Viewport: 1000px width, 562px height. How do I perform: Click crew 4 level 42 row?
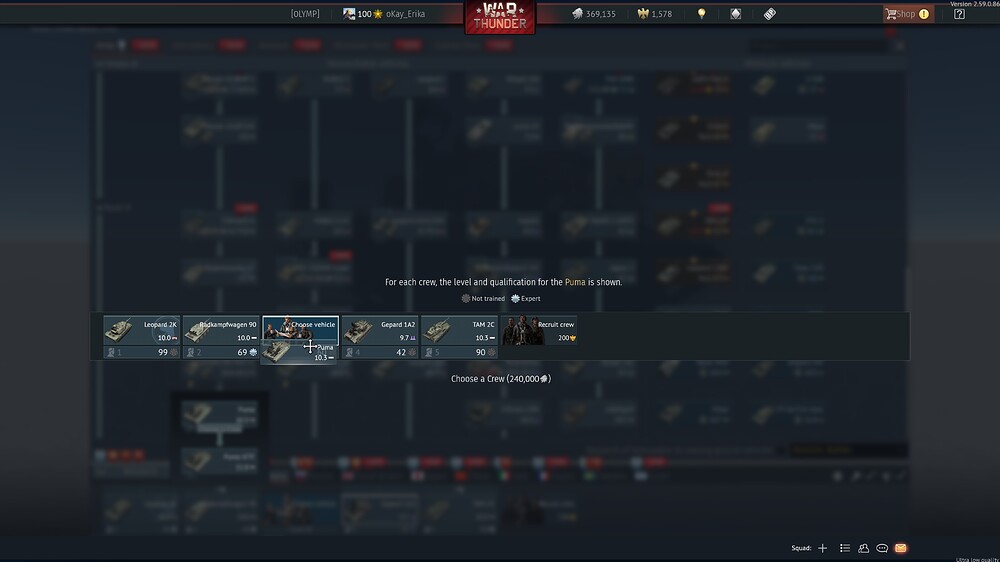pos(380,352)
